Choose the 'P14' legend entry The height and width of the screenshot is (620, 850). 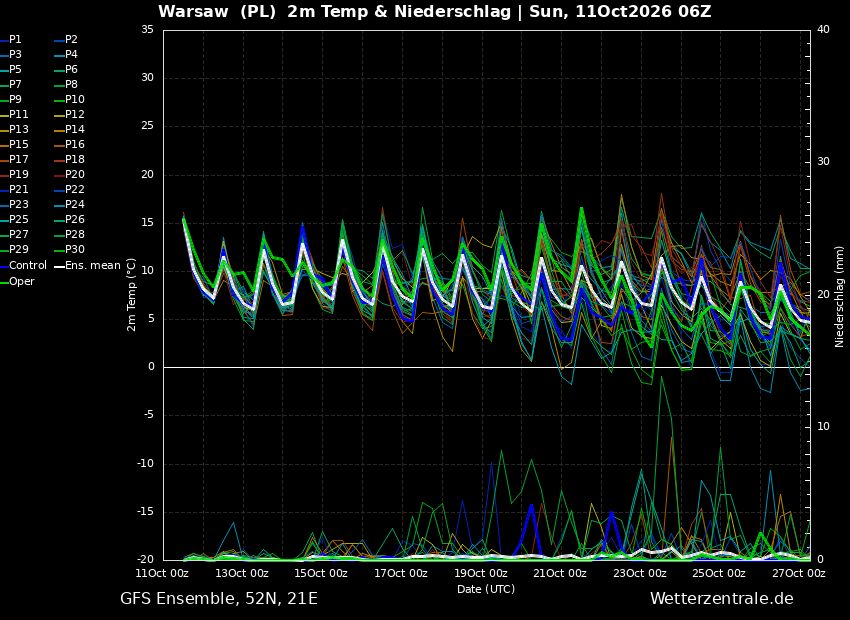(x=70, y=130)
